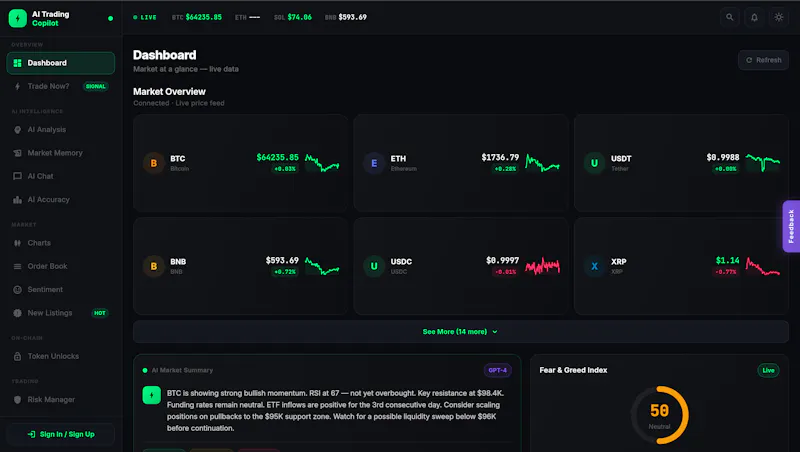This screenshot has width=800, height=452.
Task: Click the BNB +0.72% change badge
Action: pos(285,272)
